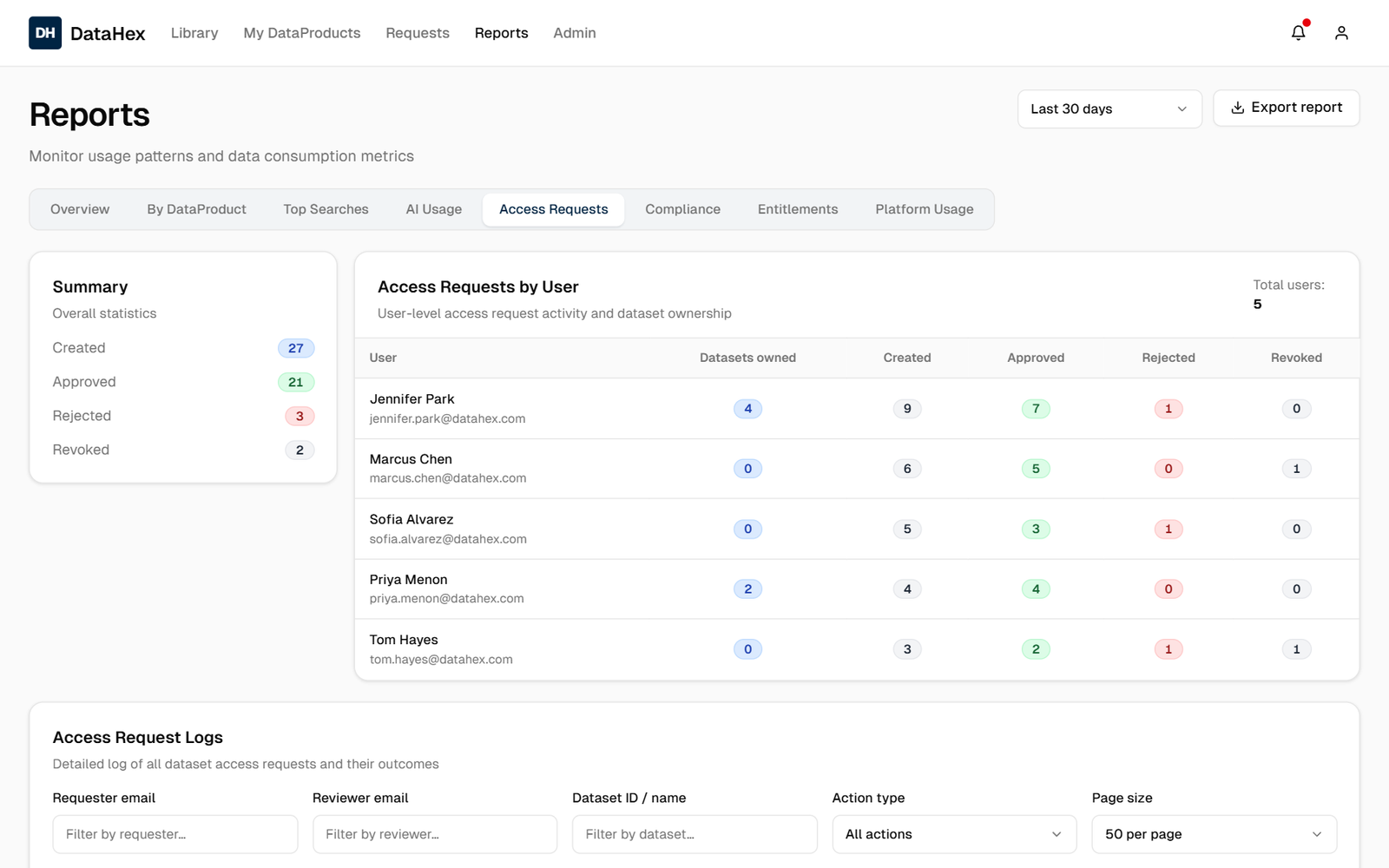The image size is (1389, 868).
Task: Switch to the Overview tab
Action: tap(80, 209)
